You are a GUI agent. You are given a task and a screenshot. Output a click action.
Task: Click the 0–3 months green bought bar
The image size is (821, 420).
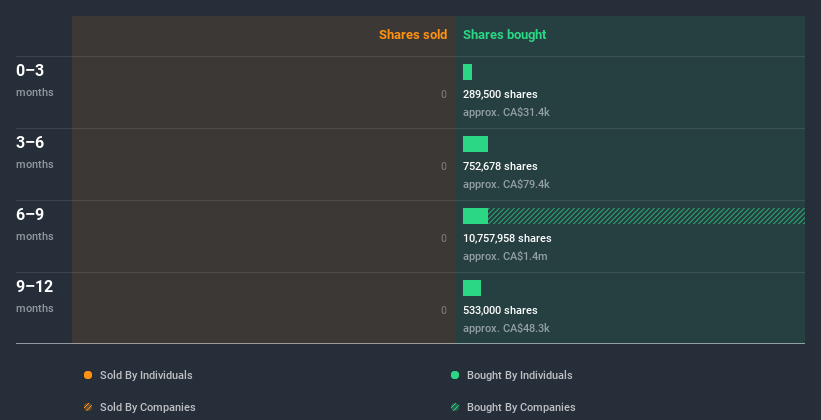click(x=467, y=72)
